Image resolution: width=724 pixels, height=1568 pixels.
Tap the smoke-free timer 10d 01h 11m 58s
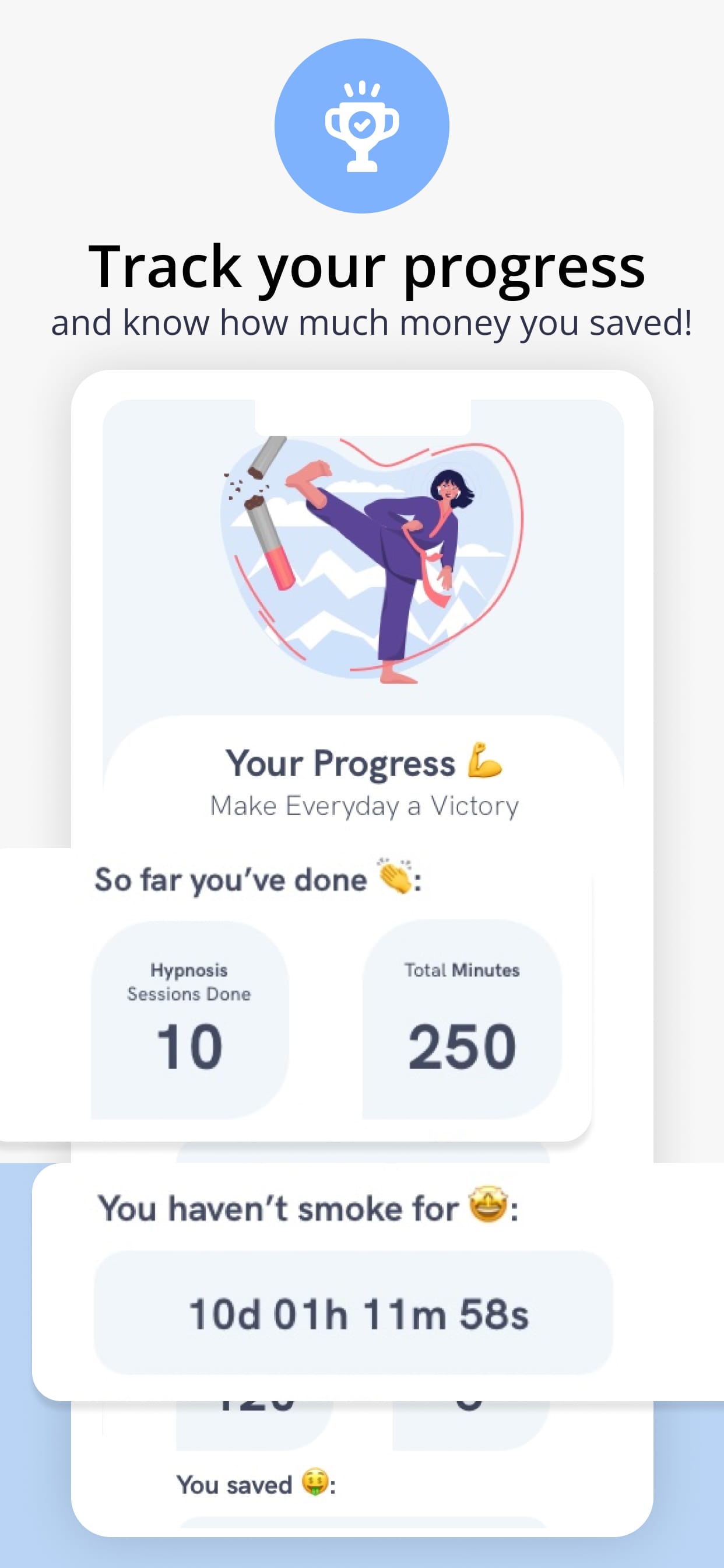(358, 1314)
